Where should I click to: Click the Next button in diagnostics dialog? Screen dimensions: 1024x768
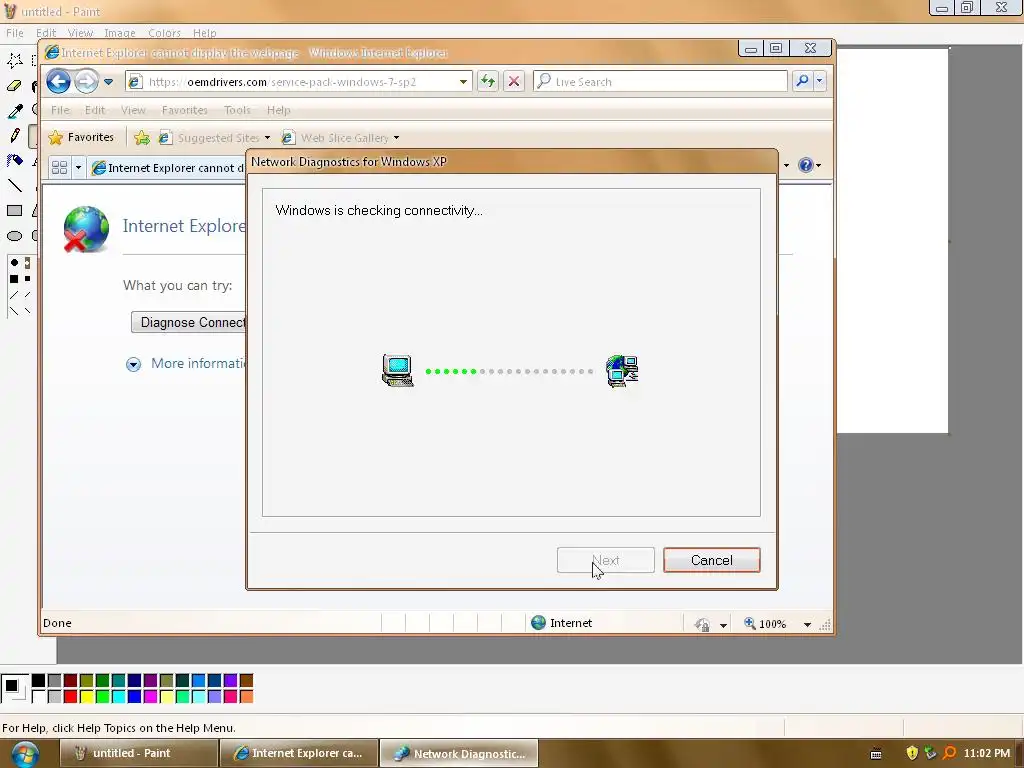pos(605,560)
